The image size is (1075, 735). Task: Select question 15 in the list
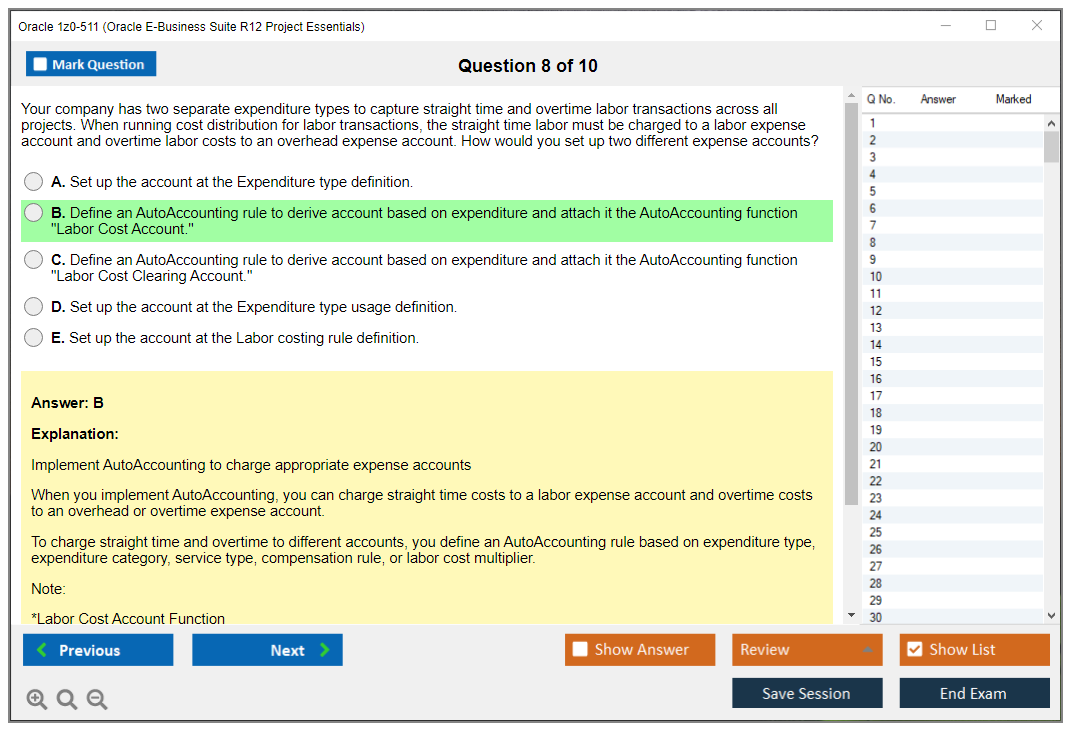pos(876,362)
